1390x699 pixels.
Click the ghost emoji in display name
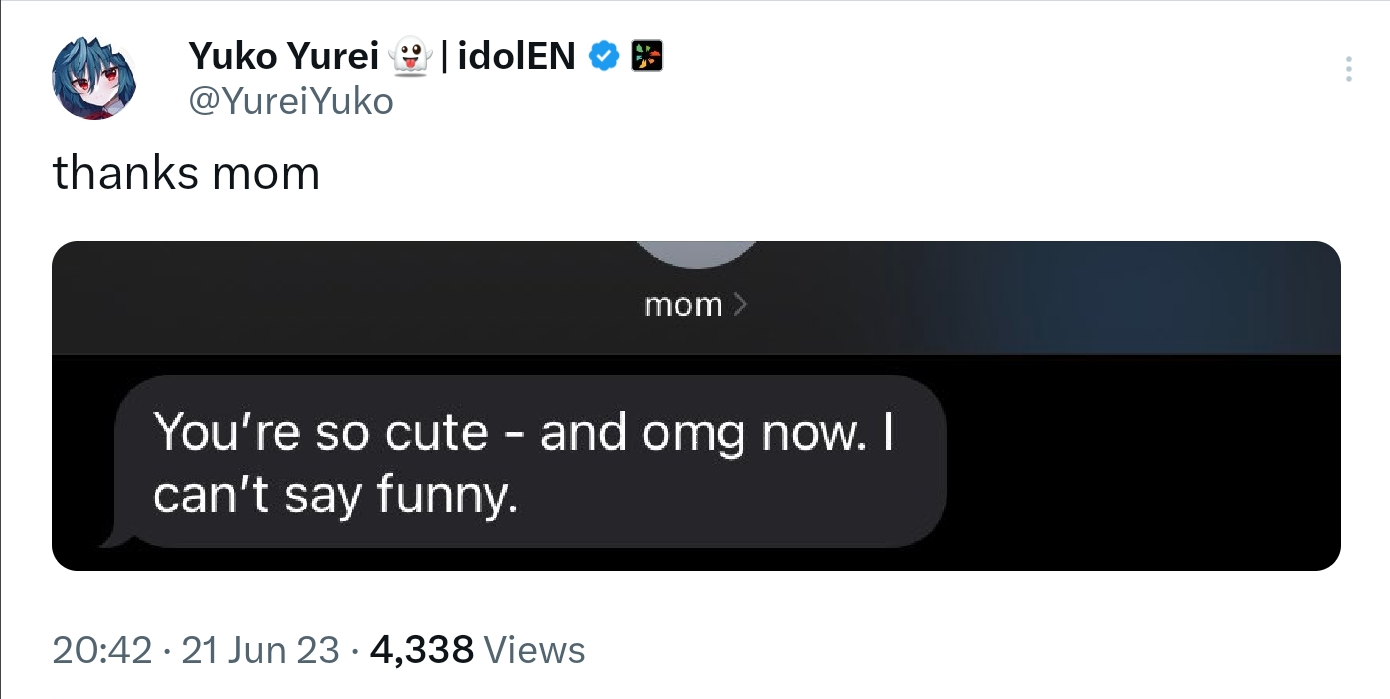(x=410, y=58)
